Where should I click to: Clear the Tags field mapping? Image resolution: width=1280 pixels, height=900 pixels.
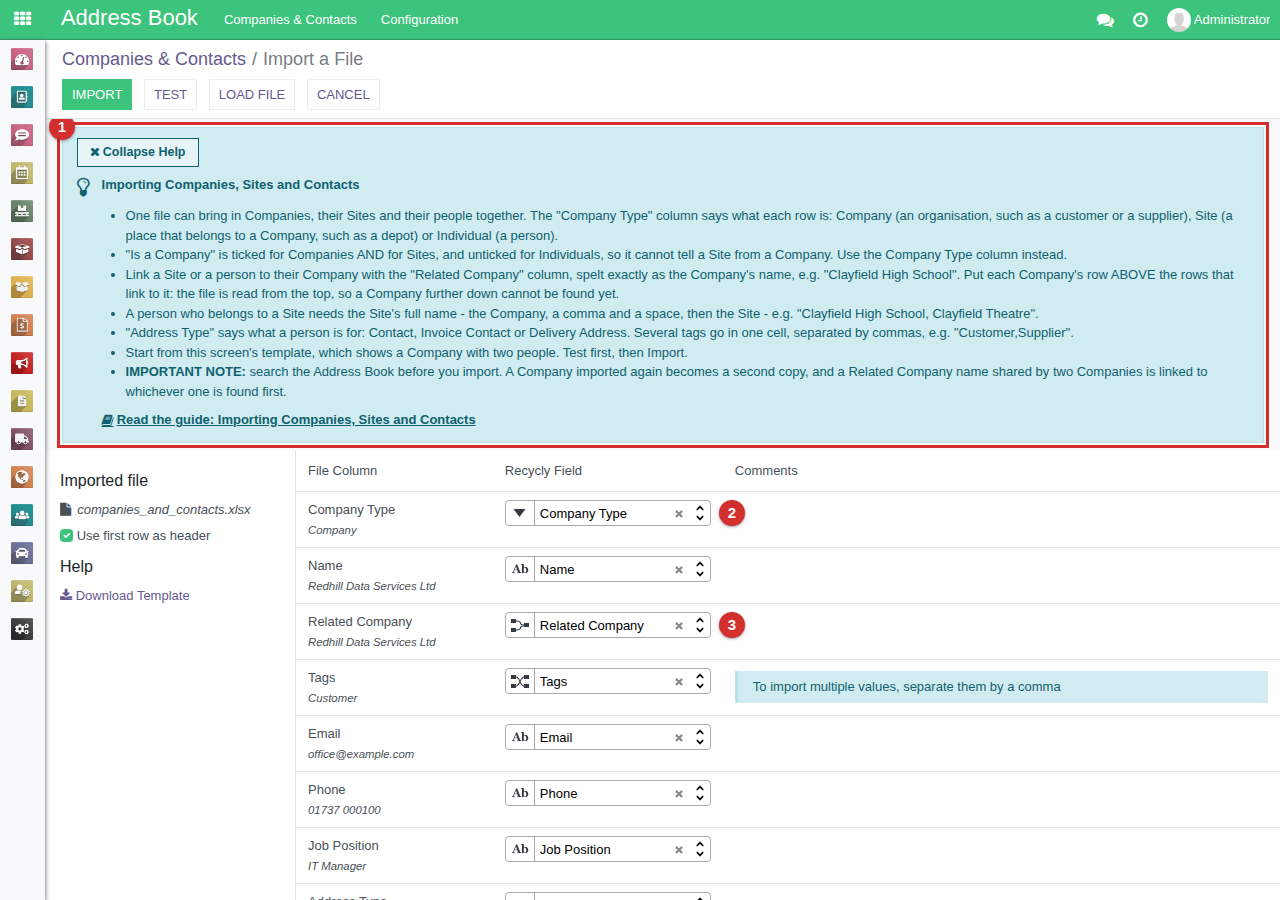pos(679,682)
